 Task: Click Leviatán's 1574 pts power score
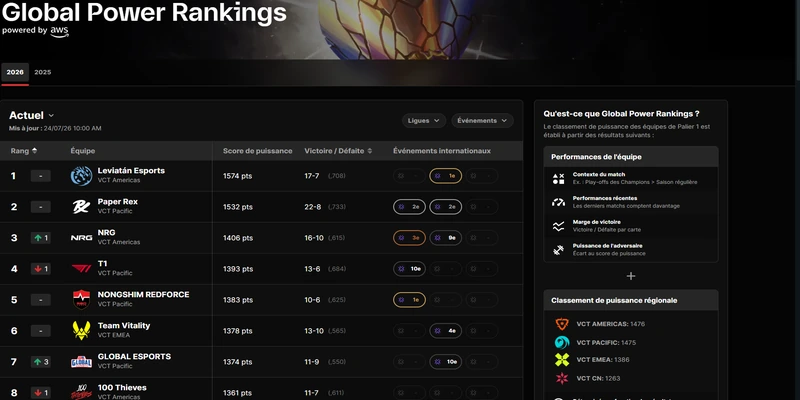238,176
